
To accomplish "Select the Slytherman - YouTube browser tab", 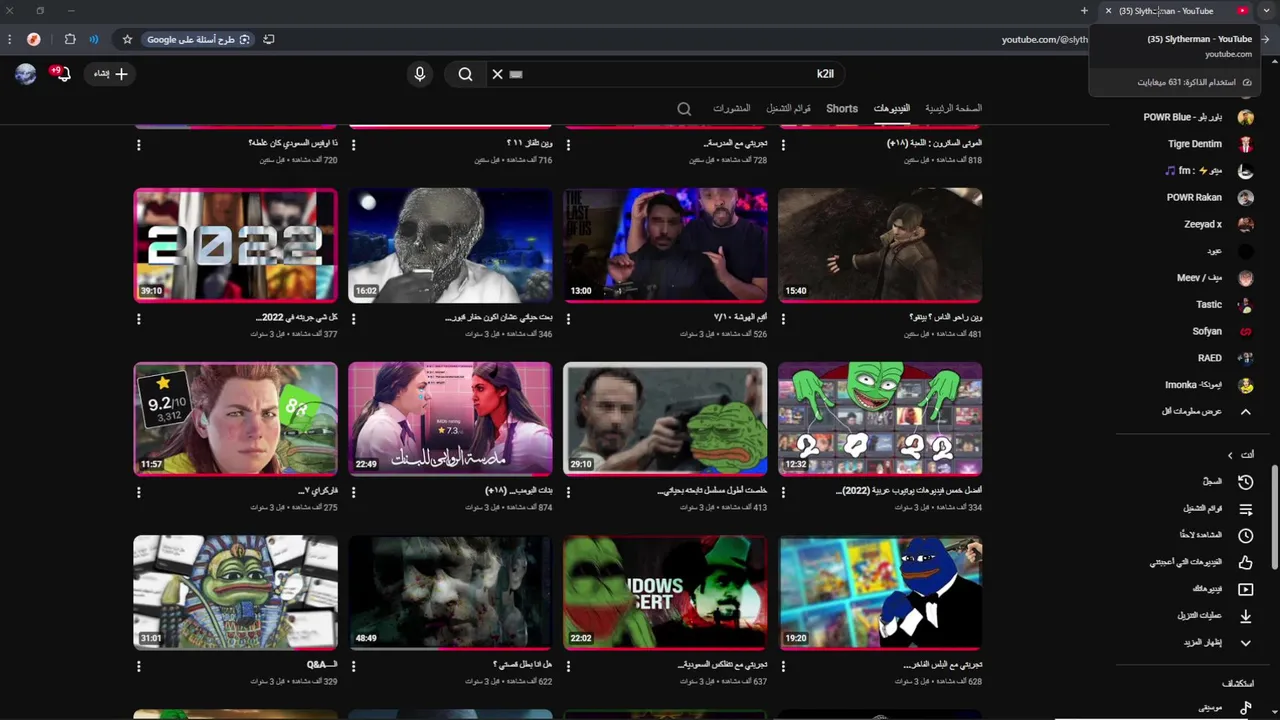I will 1176,11.
